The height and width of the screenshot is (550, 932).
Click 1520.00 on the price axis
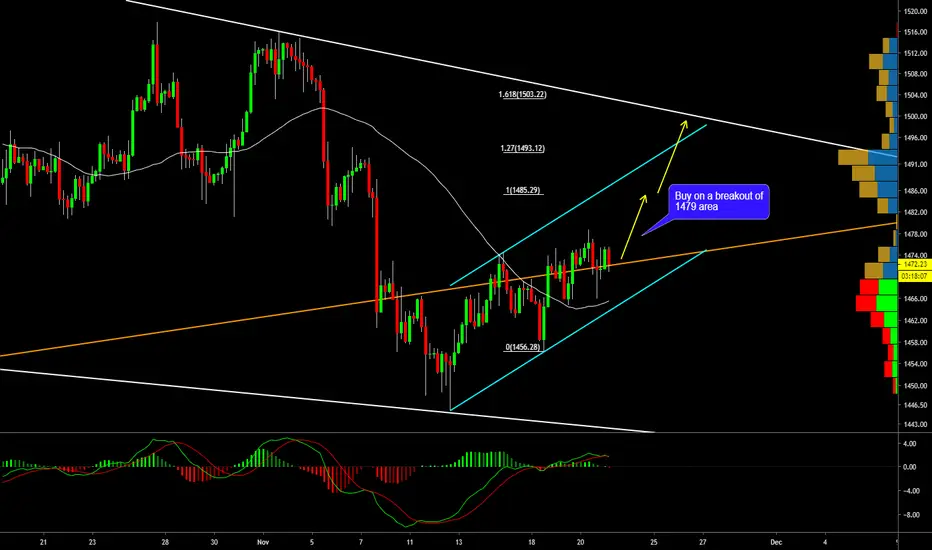[x=915, y=11]
